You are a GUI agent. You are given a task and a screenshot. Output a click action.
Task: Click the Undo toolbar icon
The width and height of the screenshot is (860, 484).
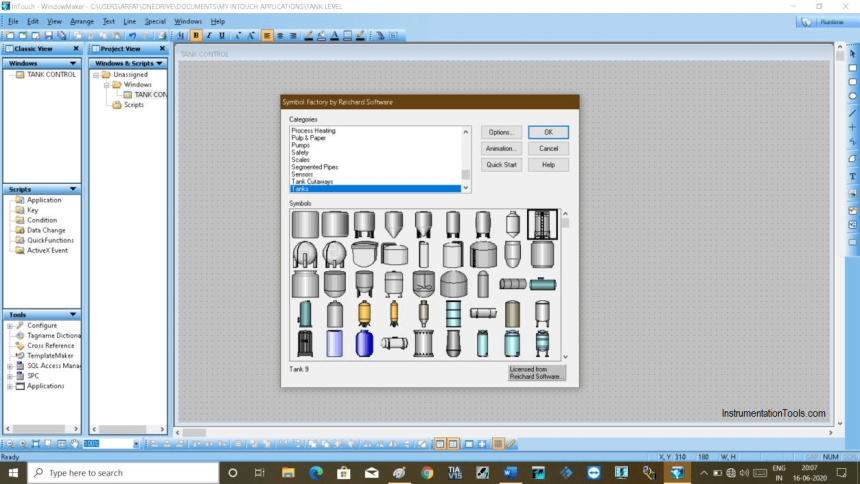coord(132,36)
